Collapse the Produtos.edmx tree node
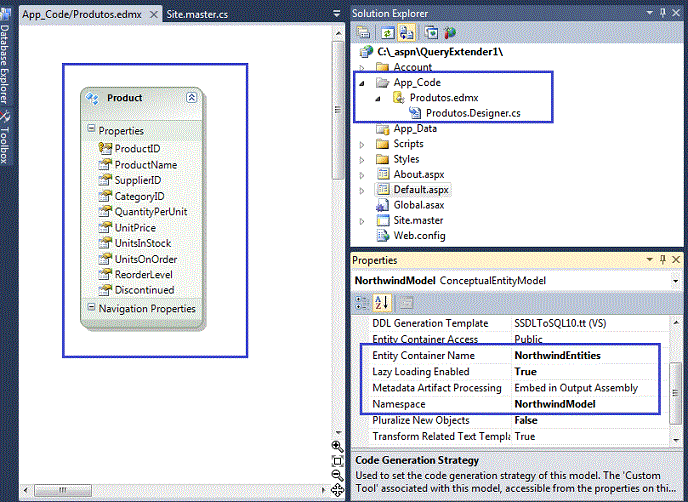The height and width of the screenshot is (502, 688). (x=378, y=98)
